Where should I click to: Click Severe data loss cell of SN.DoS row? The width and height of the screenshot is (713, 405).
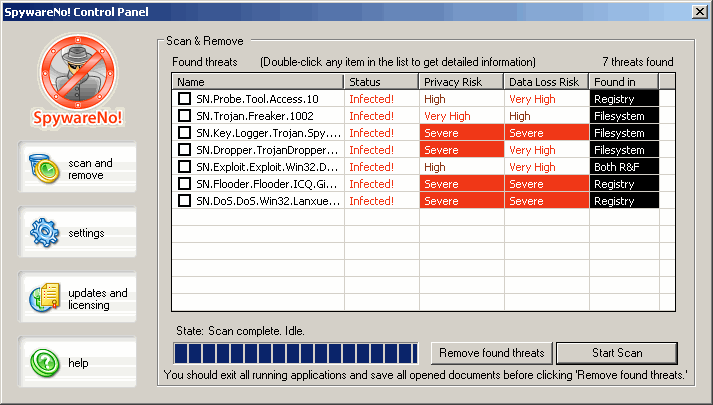pyautogui.click(x=547, y=201)
